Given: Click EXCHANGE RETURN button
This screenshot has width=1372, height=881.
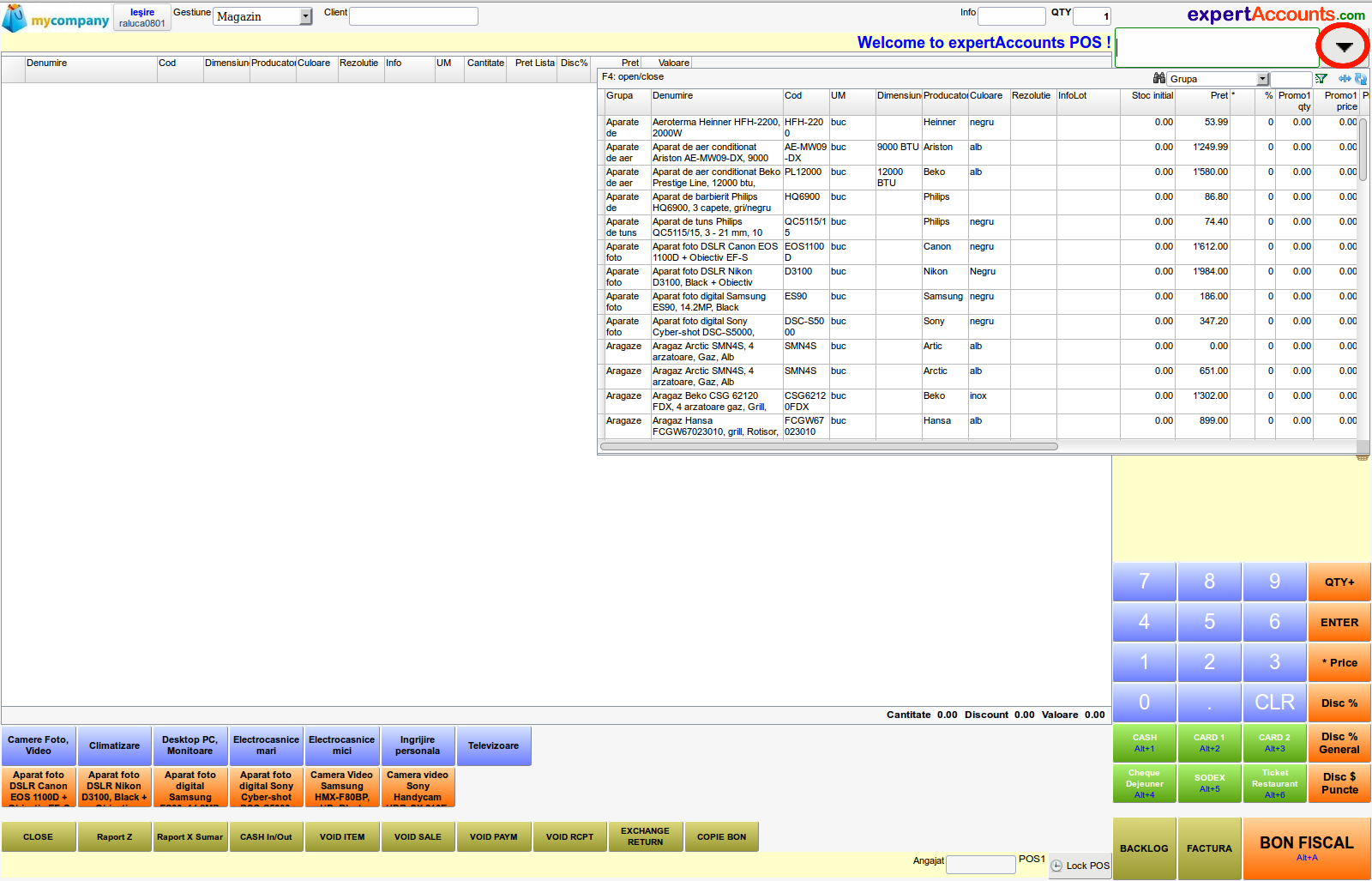Looking at the screenshot, I should click(x=646, y=836).
